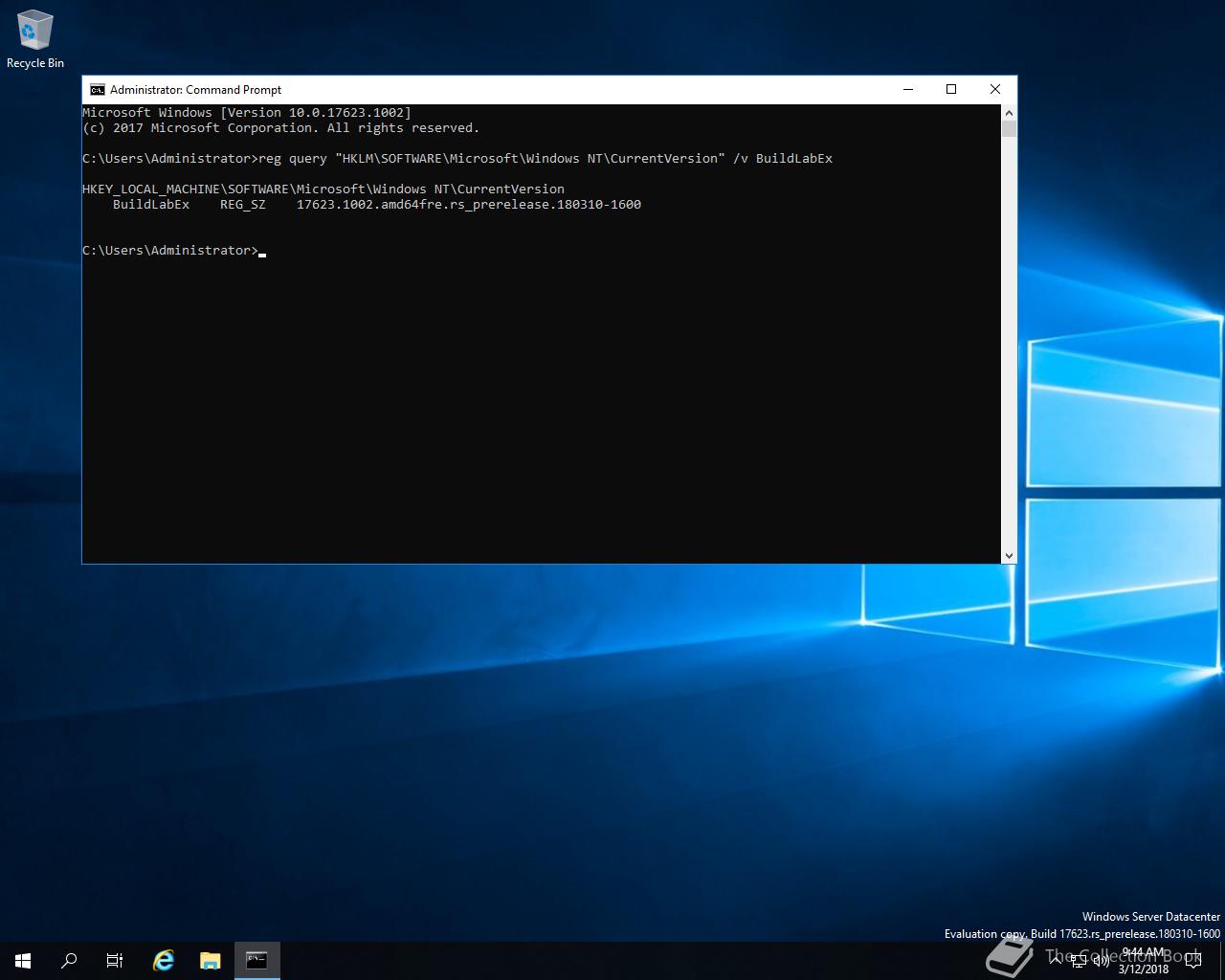Click the 'Version 10.0.17623.1002' line
1225x980 pixels.
point(247,113)
